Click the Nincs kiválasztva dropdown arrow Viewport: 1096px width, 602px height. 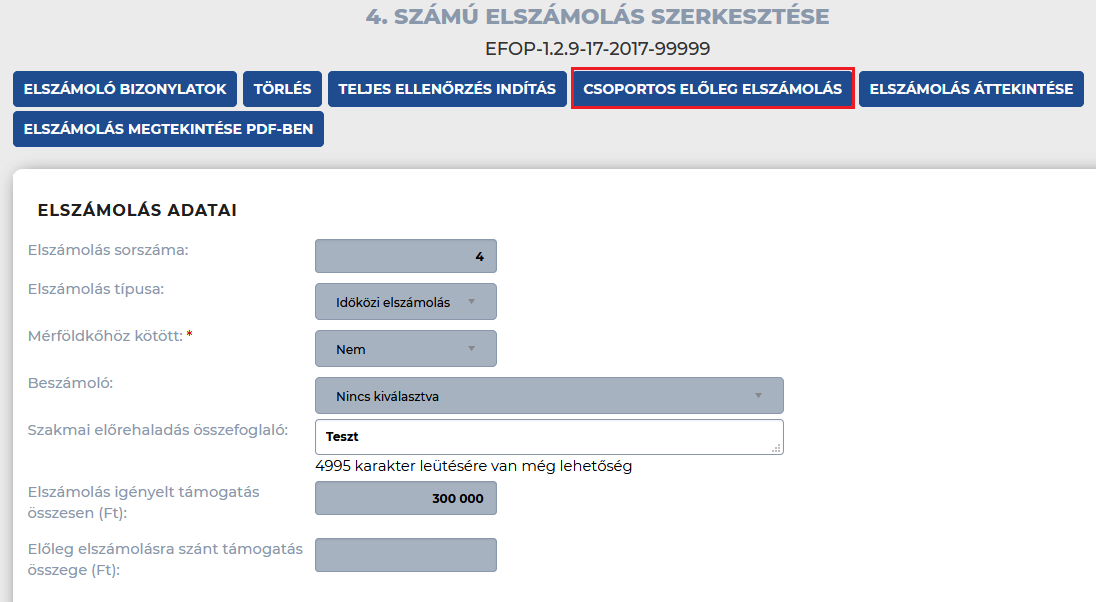[x=758, y=396]
